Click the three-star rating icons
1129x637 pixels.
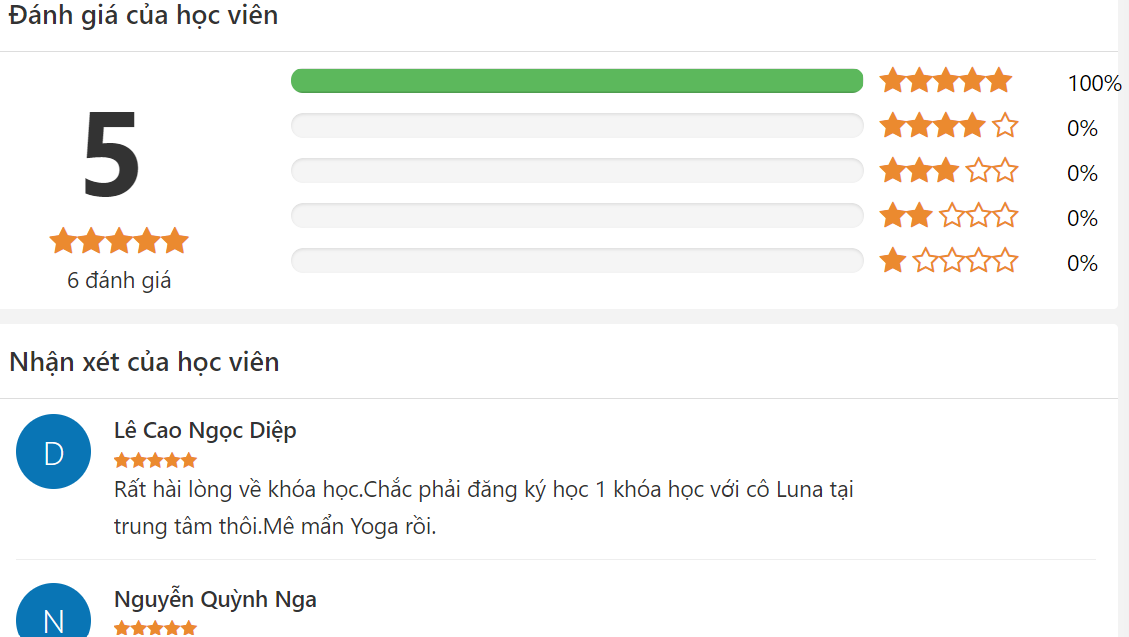[946, 170]
